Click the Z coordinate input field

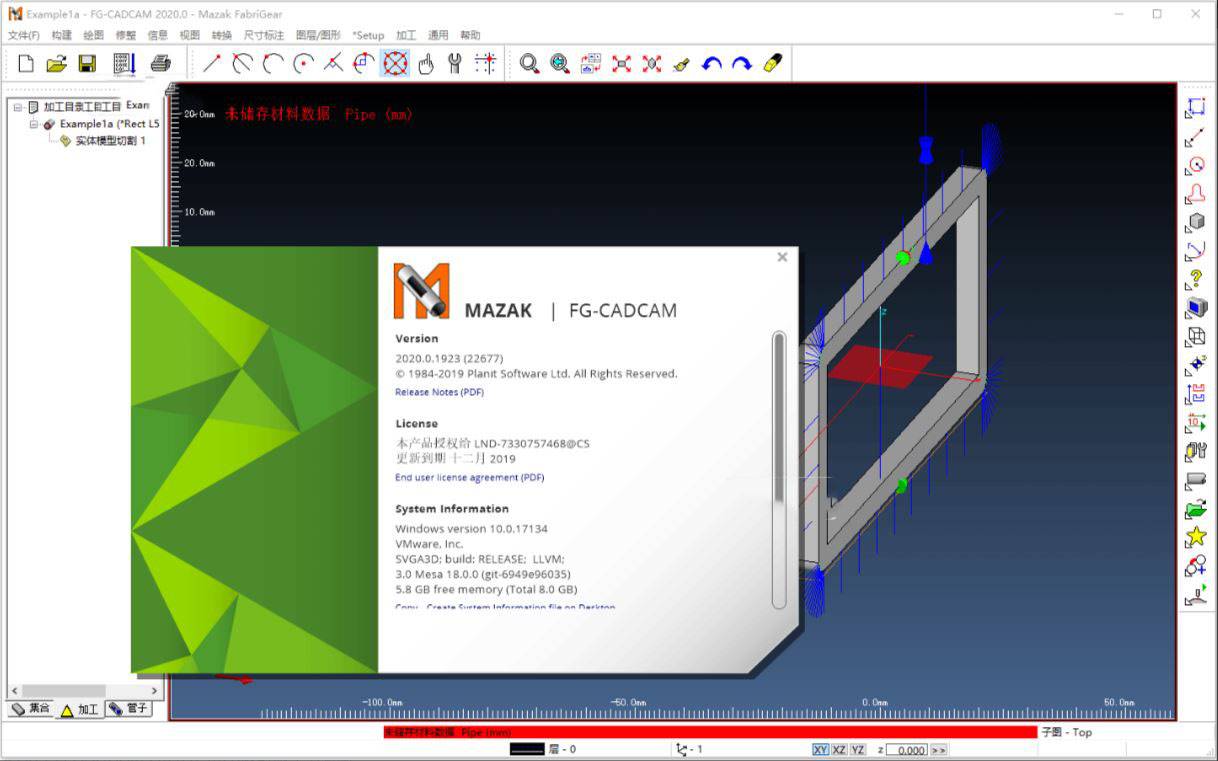pos(907,750)
